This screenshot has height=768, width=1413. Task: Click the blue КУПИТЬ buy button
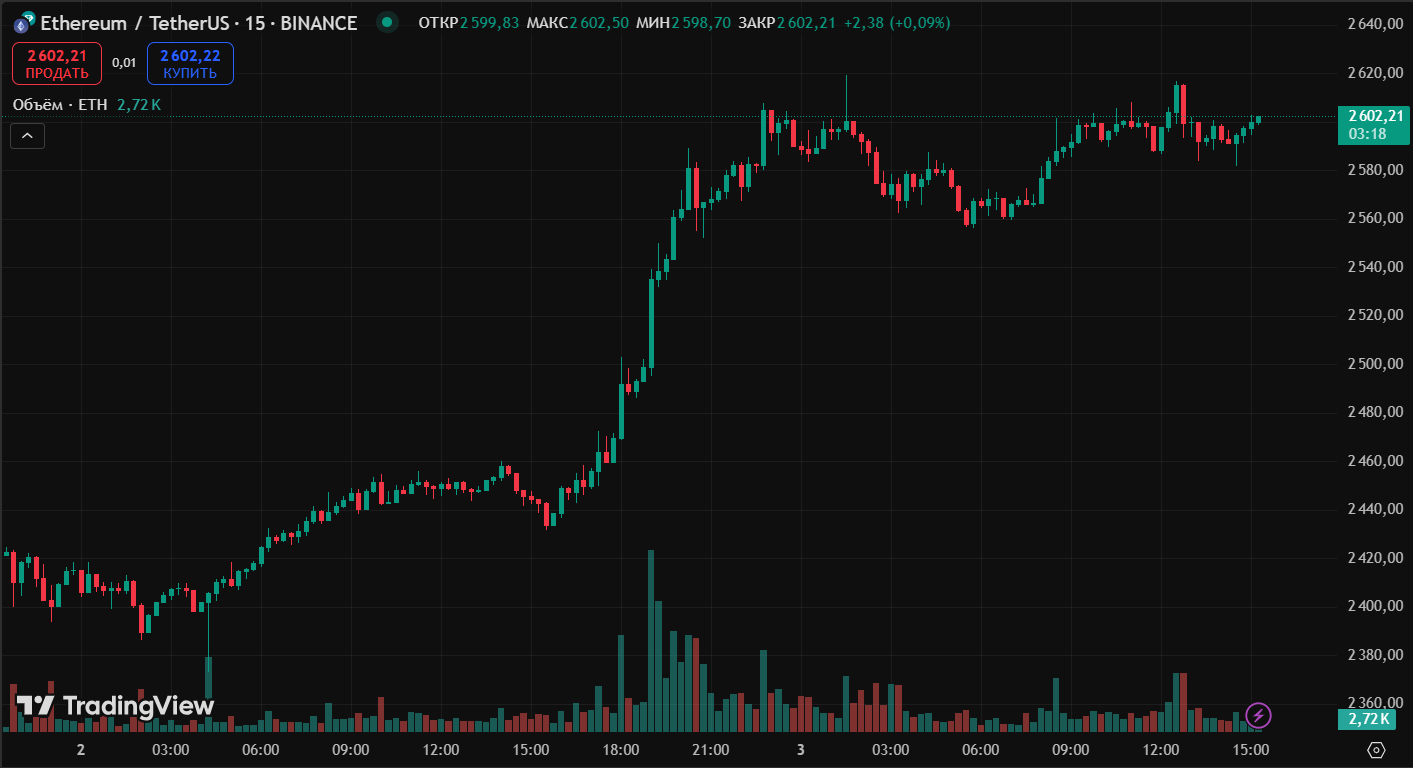(190, 63)
